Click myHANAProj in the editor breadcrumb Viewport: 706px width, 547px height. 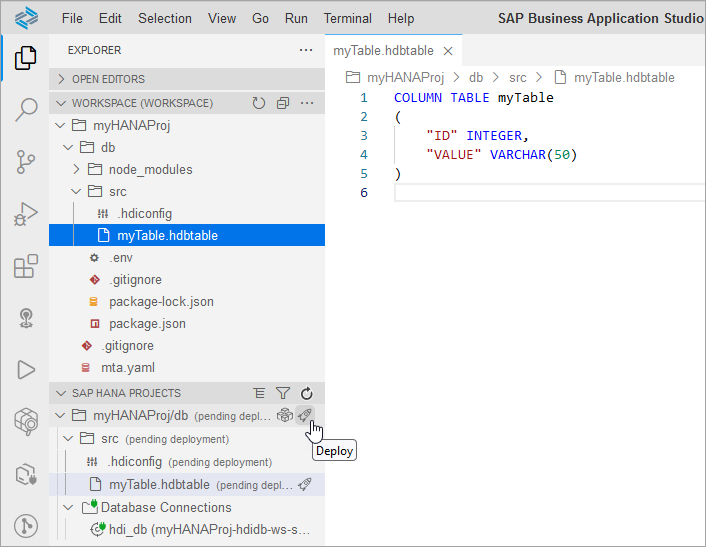[x=405, y=78]
